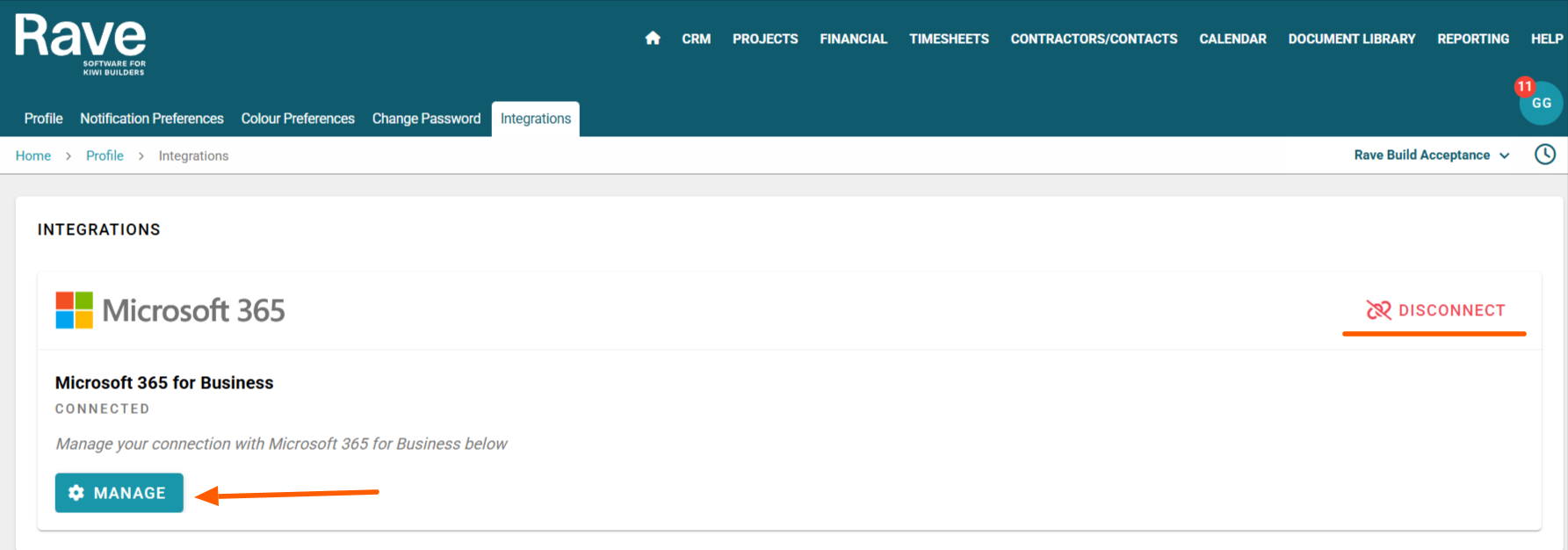Click the Manage button
This screenshot has width=1568, height=550.
[119, 493]
